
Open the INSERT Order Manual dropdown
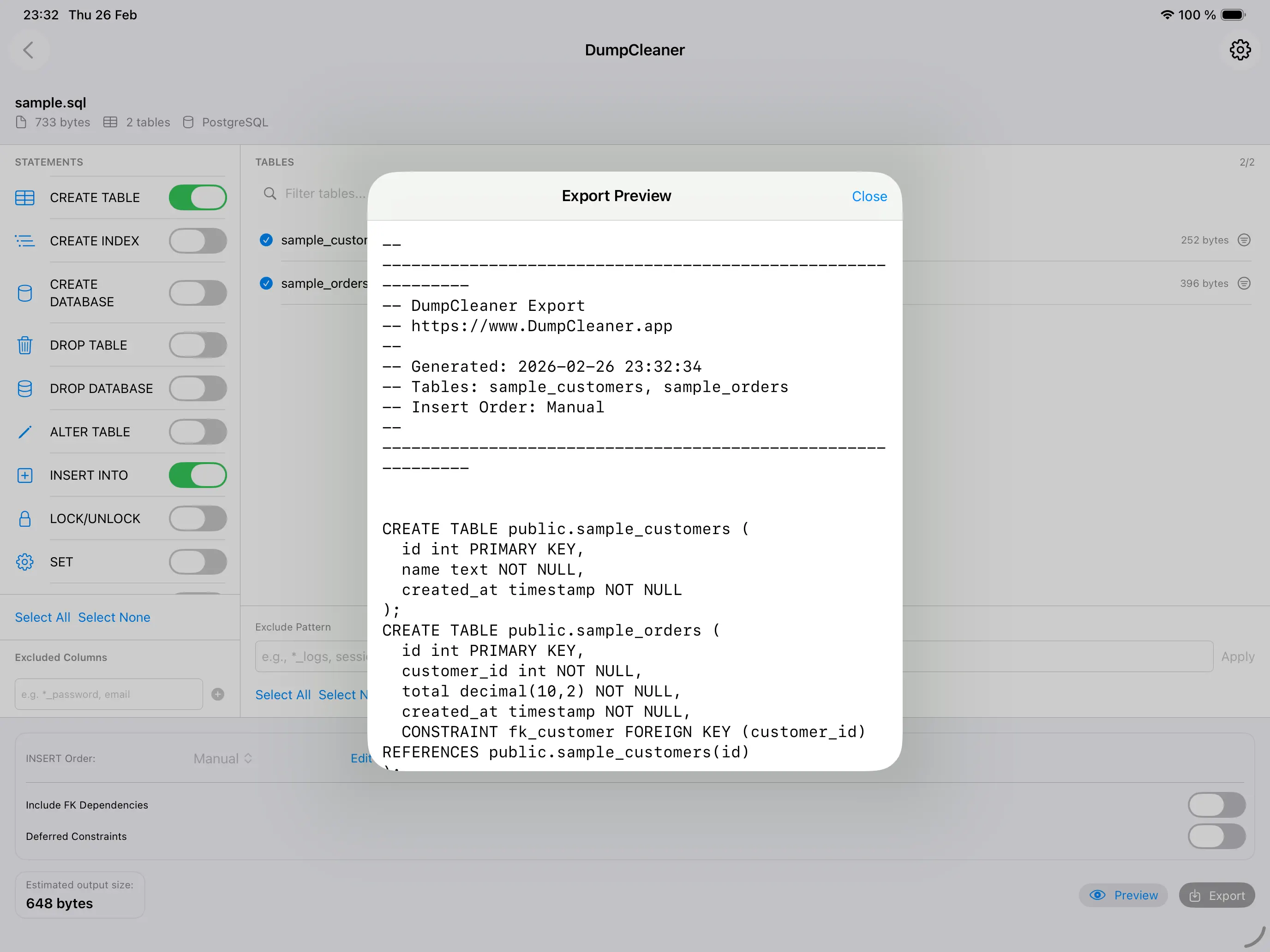[x=223, y=759]
